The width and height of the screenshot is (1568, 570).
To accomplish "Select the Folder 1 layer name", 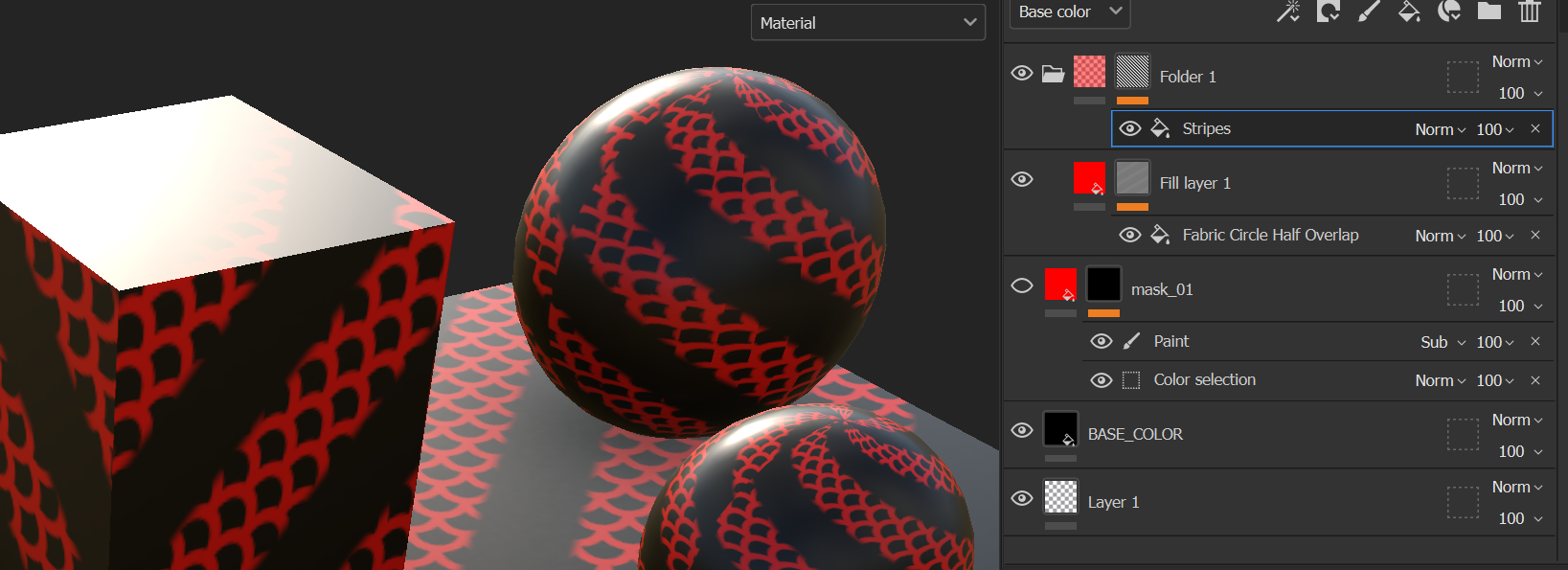I will (1188, 77).
